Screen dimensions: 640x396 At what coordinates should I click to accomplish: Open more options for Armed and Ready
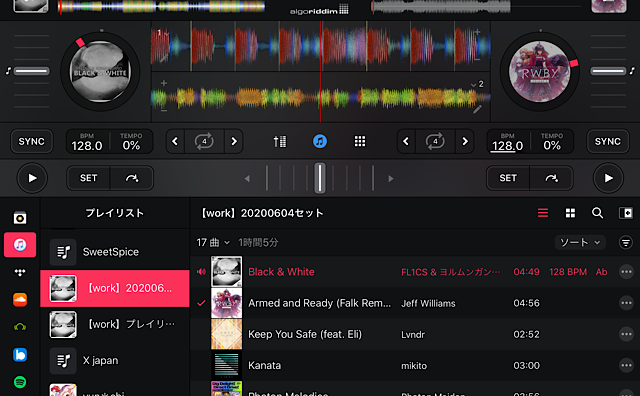click(x=626, y=303)
